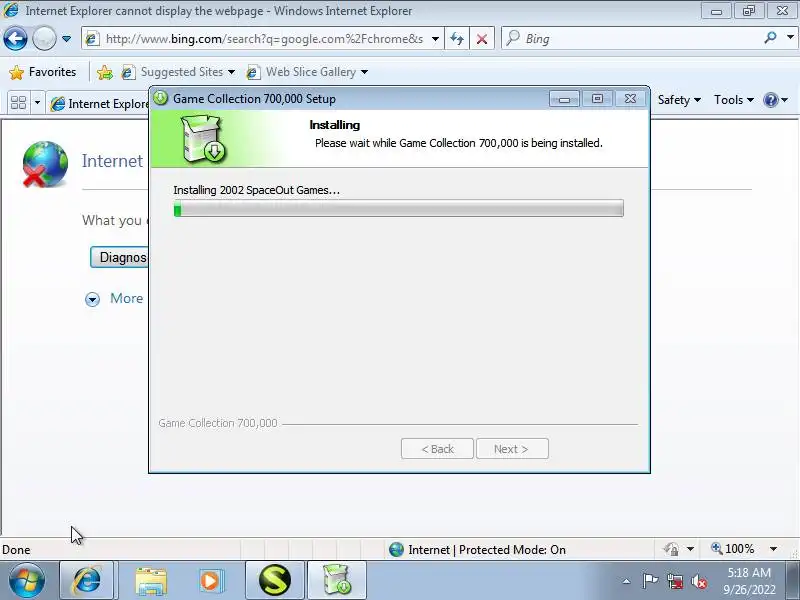This screenshot has width=800, height=600.
Task: Open the Tools menu
Action: (x=733, y=100)
